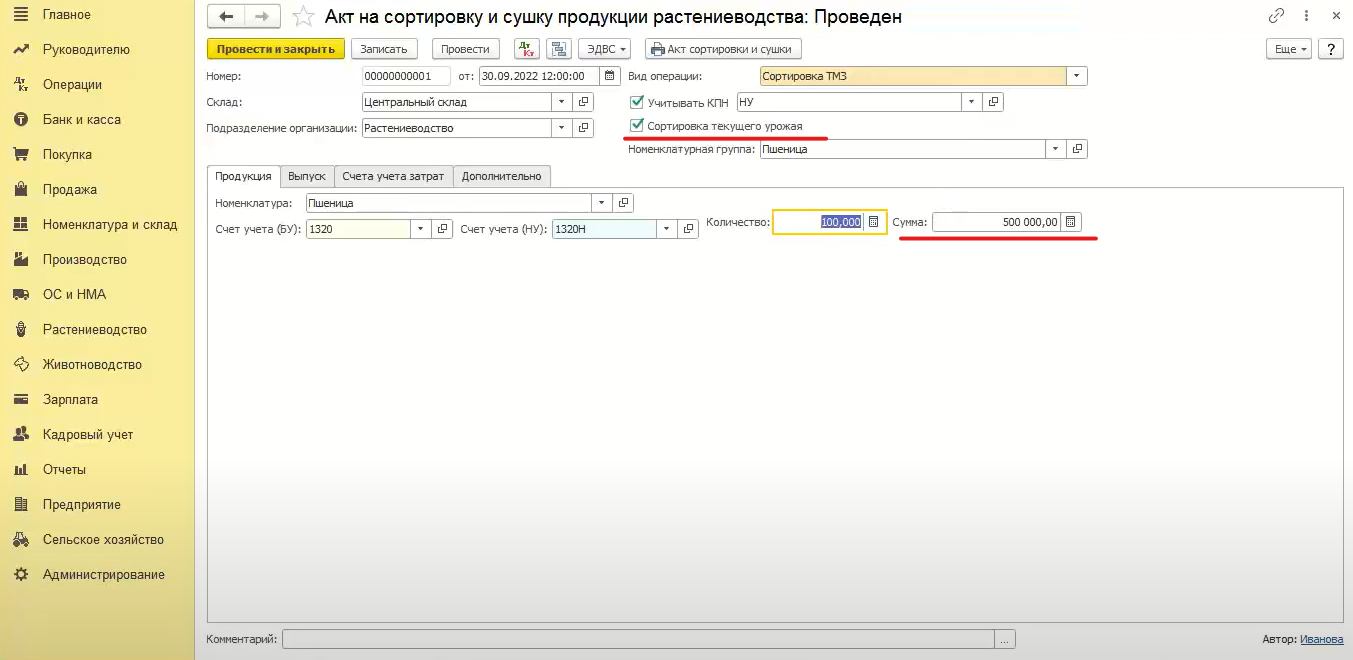This screenshot has height=660, width=1353.
Task: Add document to favorites with star icon
Action: point(303,17)
